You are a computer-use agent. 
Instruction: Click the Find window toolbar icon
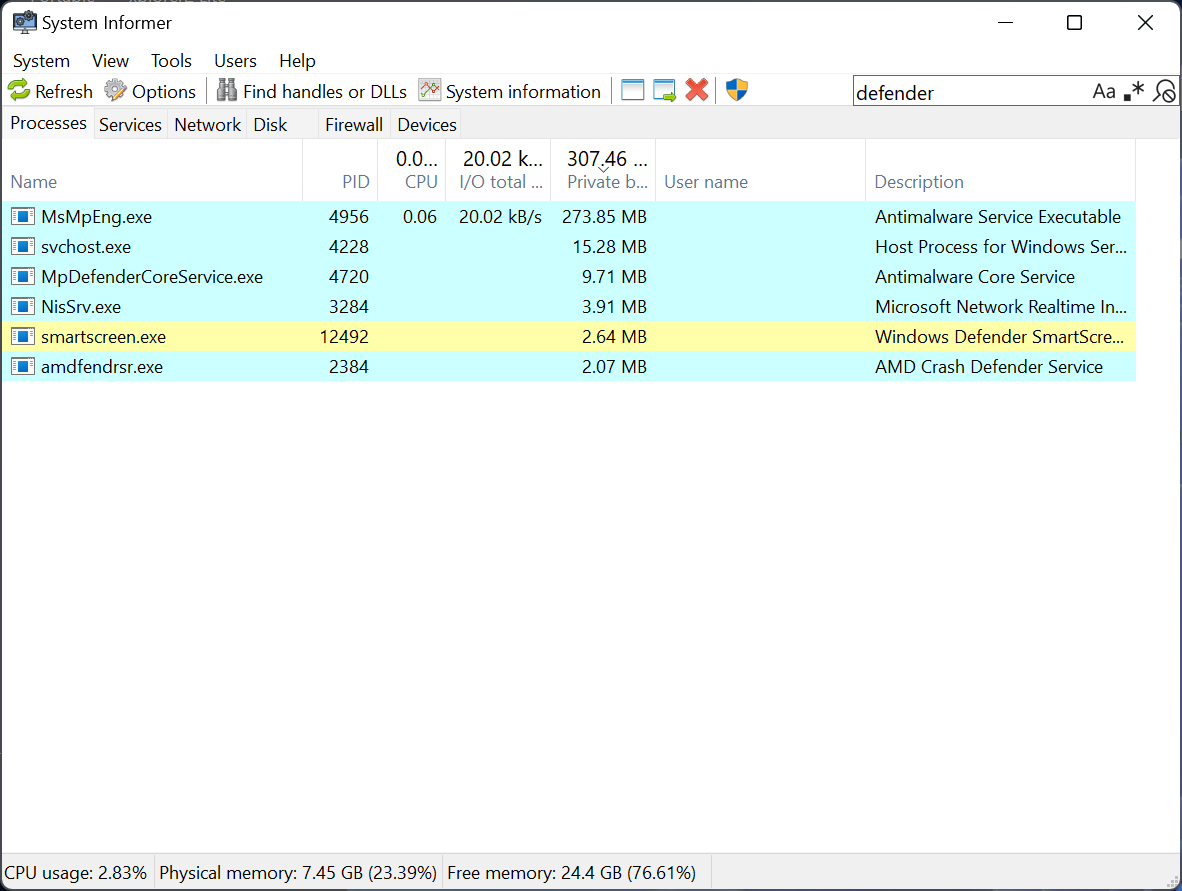point(632,91)
